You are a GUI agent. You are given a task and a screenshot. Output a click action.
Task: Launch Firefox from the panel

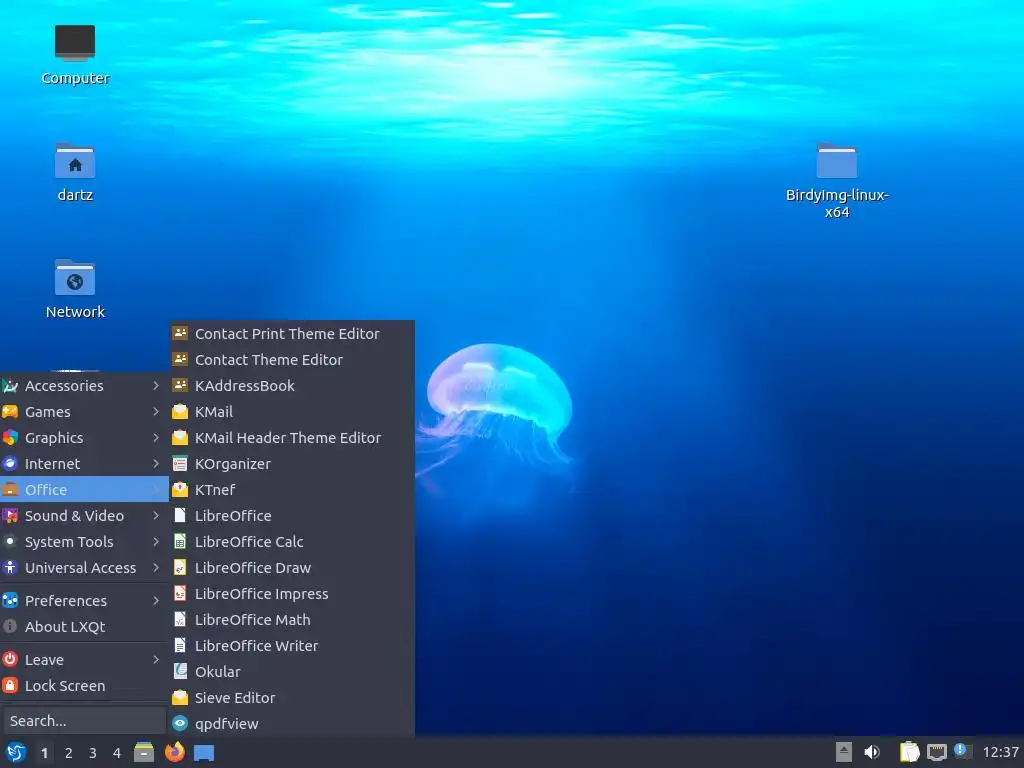(174, 752)
